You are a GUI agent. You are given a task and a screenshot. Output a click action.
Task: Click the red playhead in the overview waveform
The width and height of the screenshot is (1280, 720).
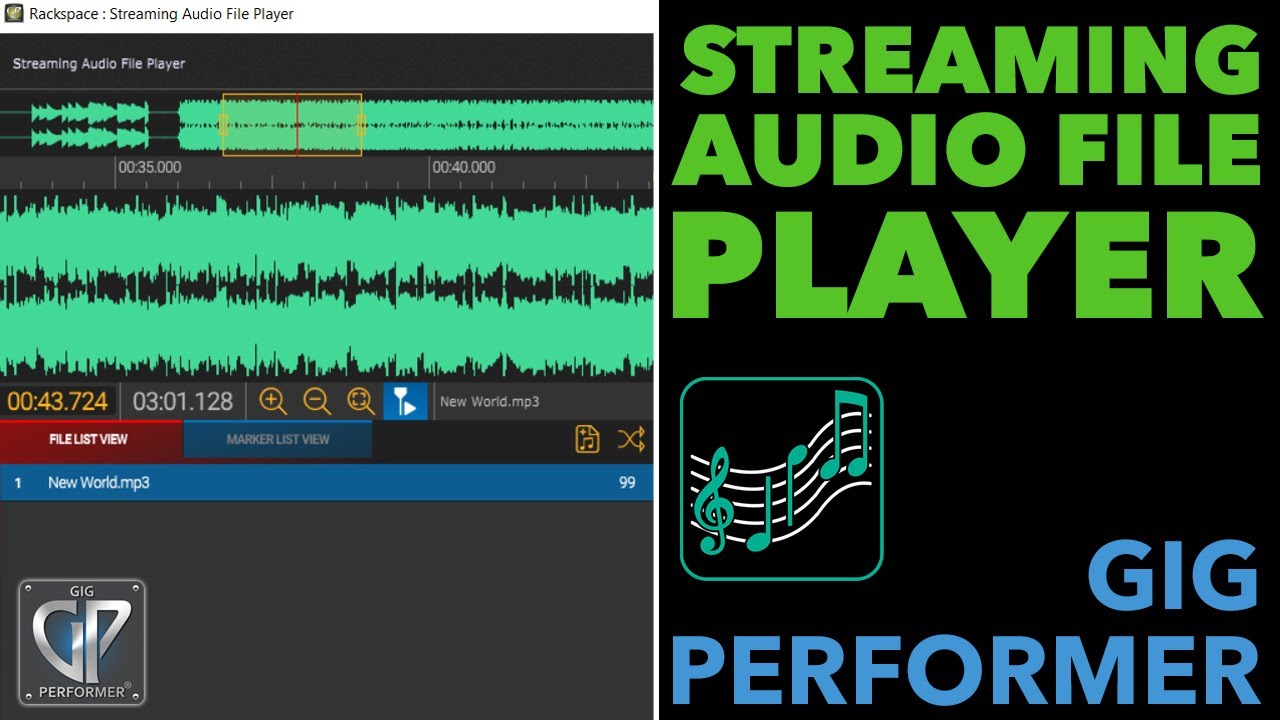[297, 124]
